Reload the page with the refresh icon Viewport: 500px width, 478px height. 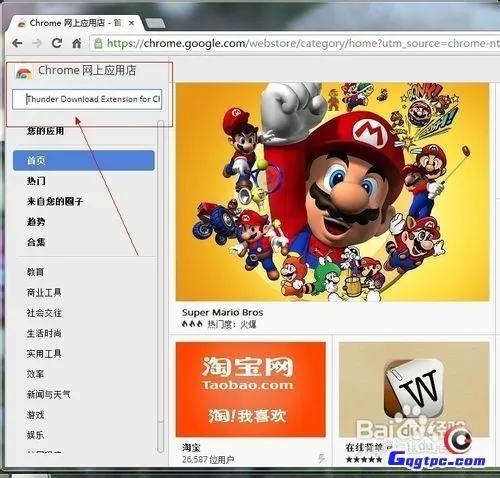[57, 43]
